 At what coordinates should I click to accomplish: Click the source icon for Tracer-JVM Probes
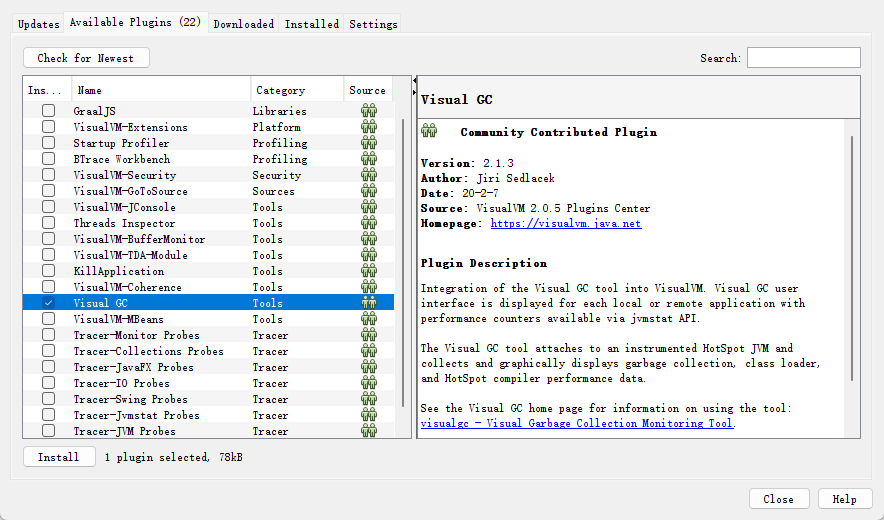click(x=369, y=431)
